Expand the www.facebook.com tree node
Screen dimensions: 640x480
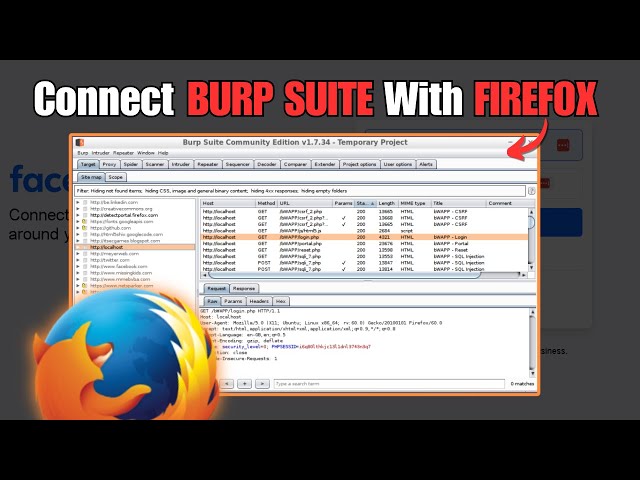tap(78, 267)
